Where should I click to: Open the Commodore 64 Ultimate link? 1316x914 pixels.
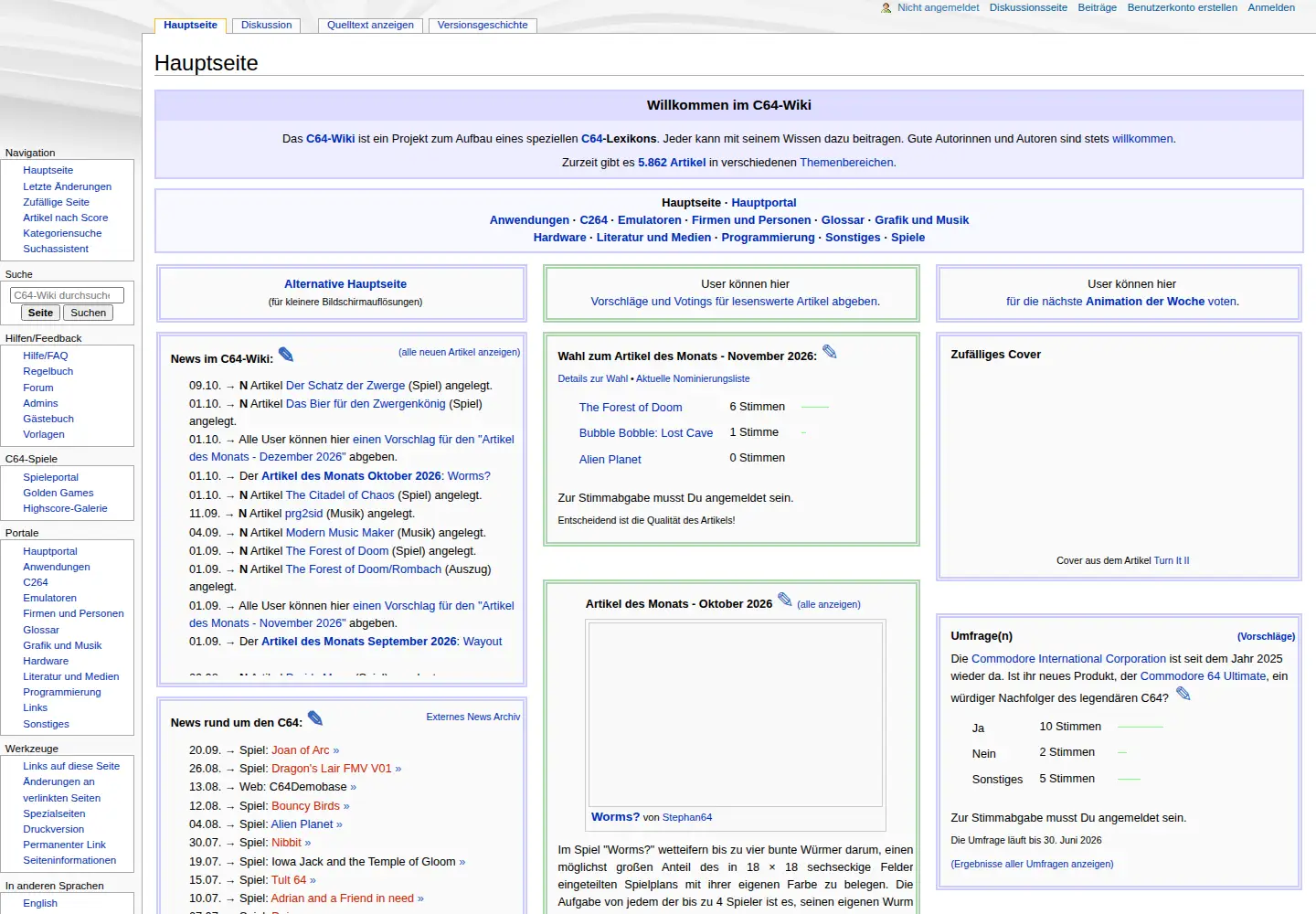[x=1204, y=676]
